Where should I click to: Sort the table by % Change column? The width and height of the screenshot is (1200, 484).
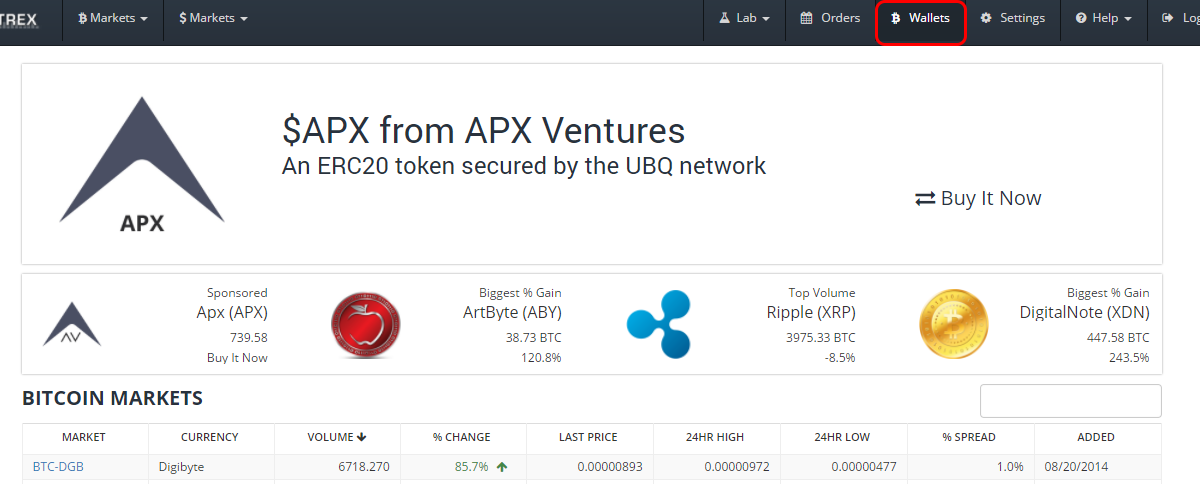462,437
